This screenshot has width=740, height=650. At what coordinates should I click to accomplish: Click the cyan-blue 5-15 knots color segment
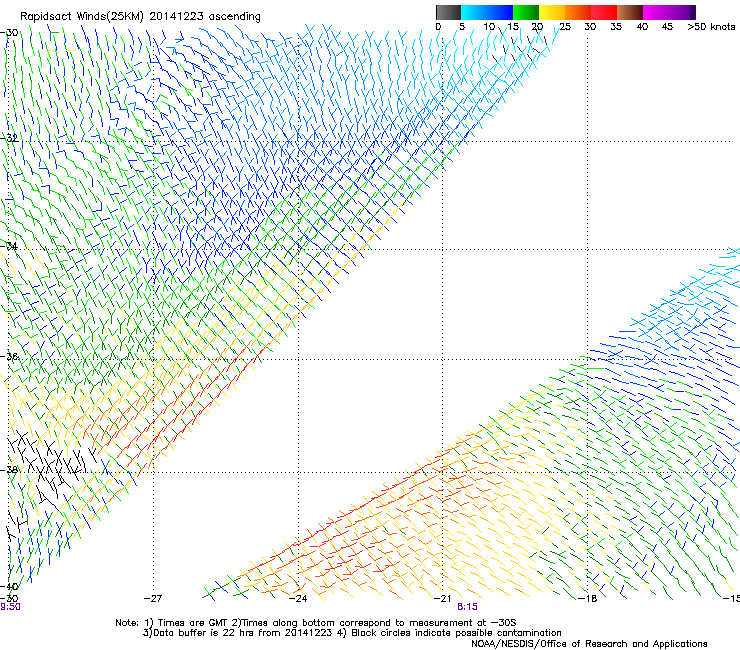coord(487,12)
